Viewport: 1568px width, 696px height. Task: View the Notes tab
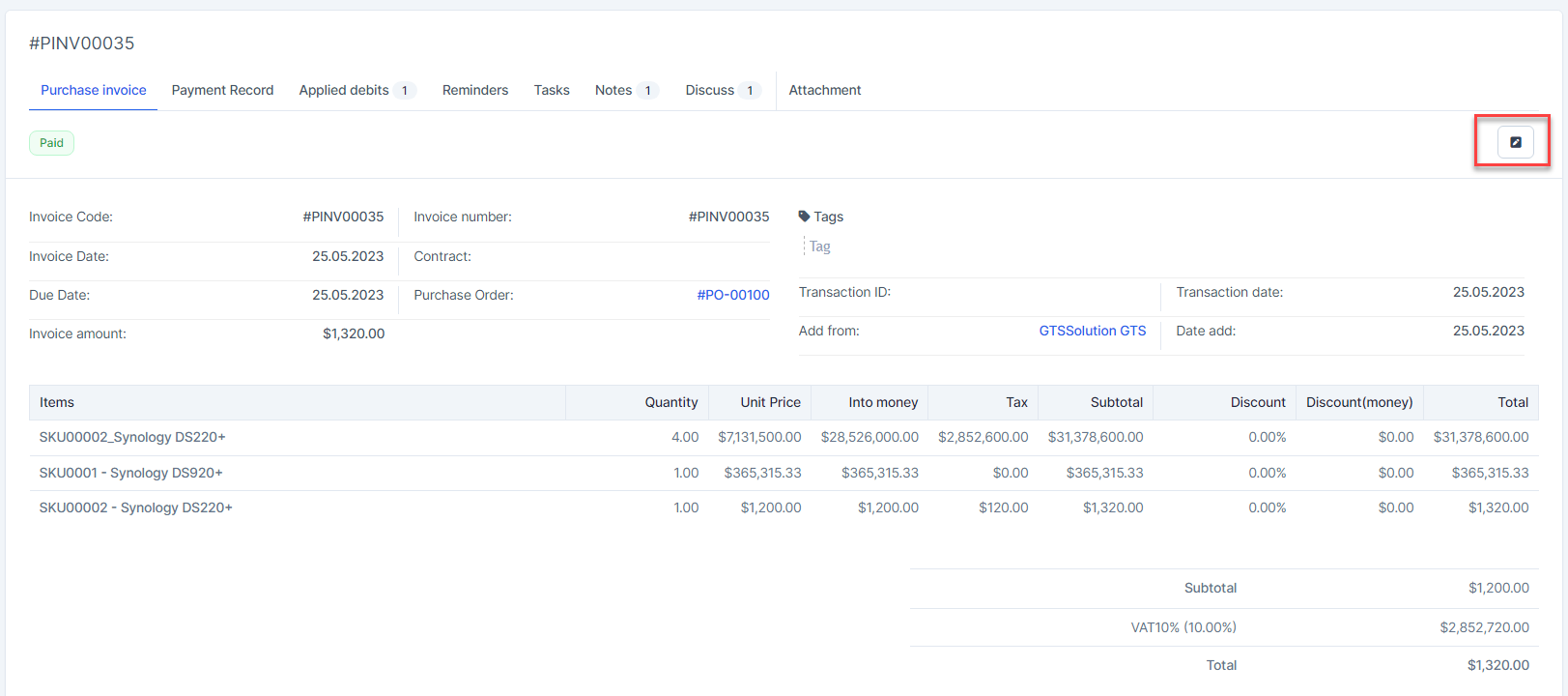click(613, 90)
